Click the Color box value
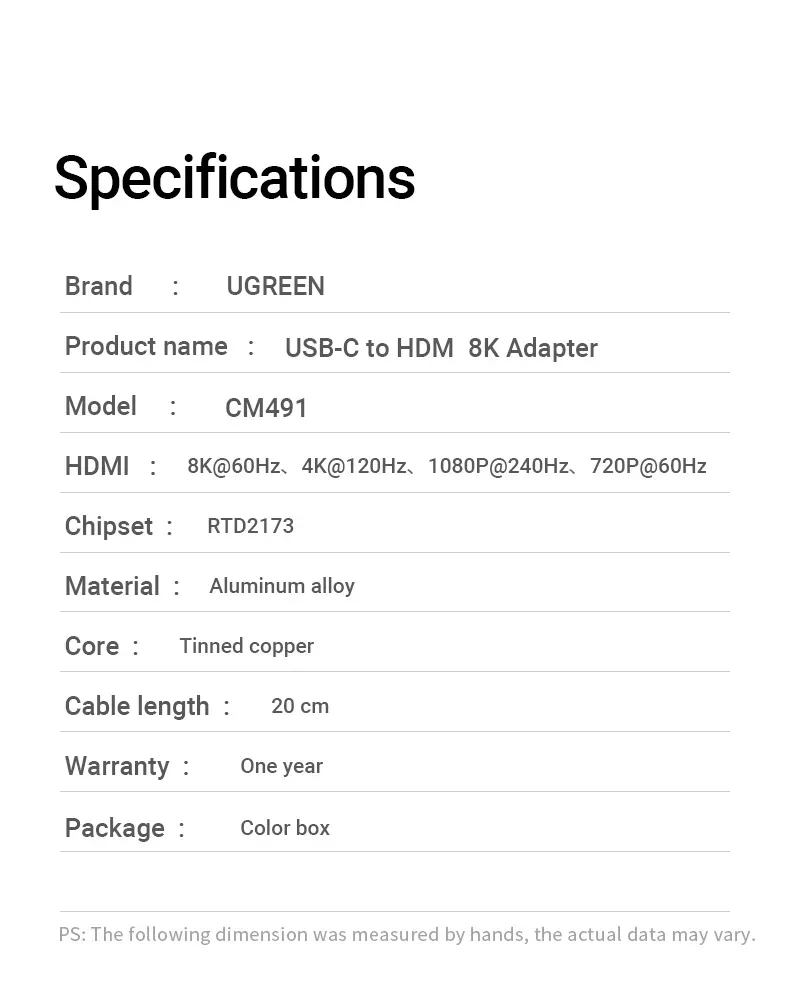 click(285, 828)
